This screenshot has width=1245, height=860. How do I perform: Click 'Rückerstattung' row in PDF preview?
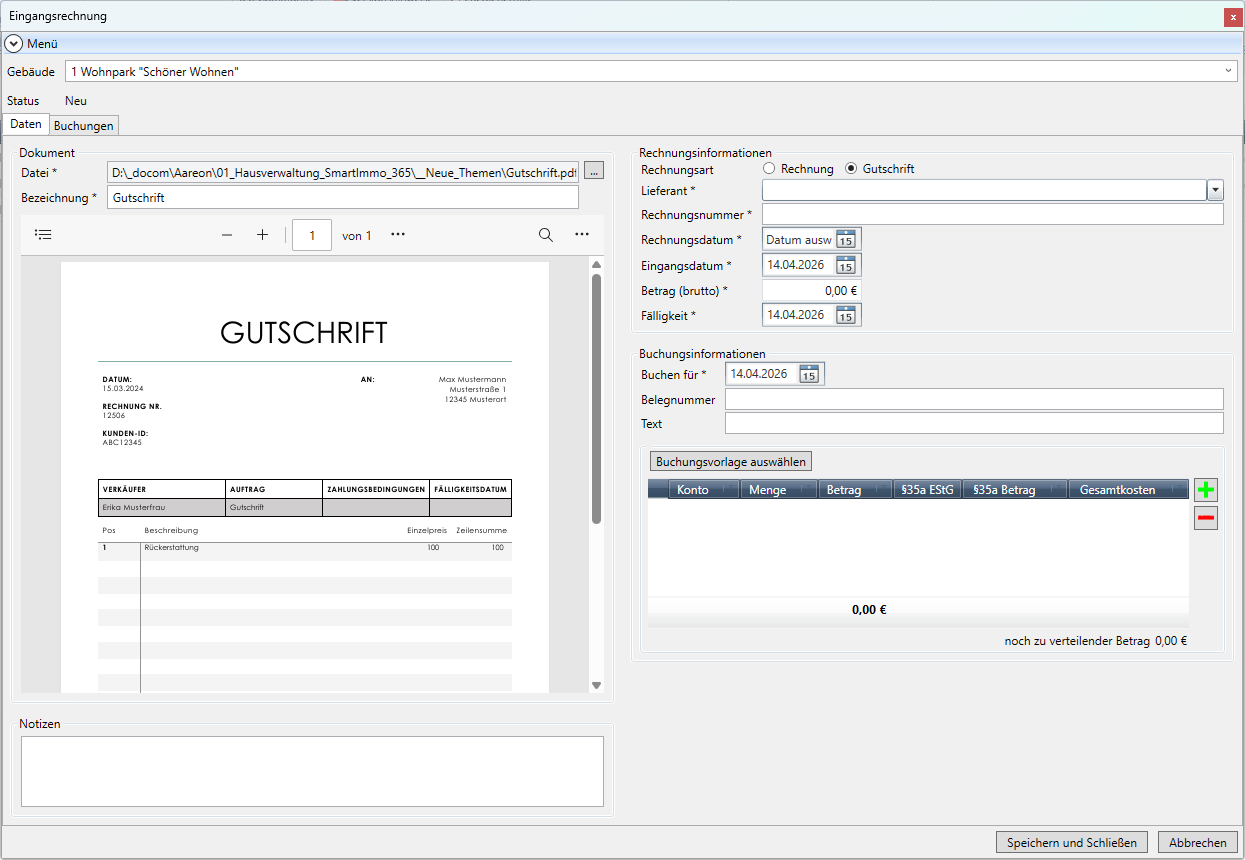305,548
